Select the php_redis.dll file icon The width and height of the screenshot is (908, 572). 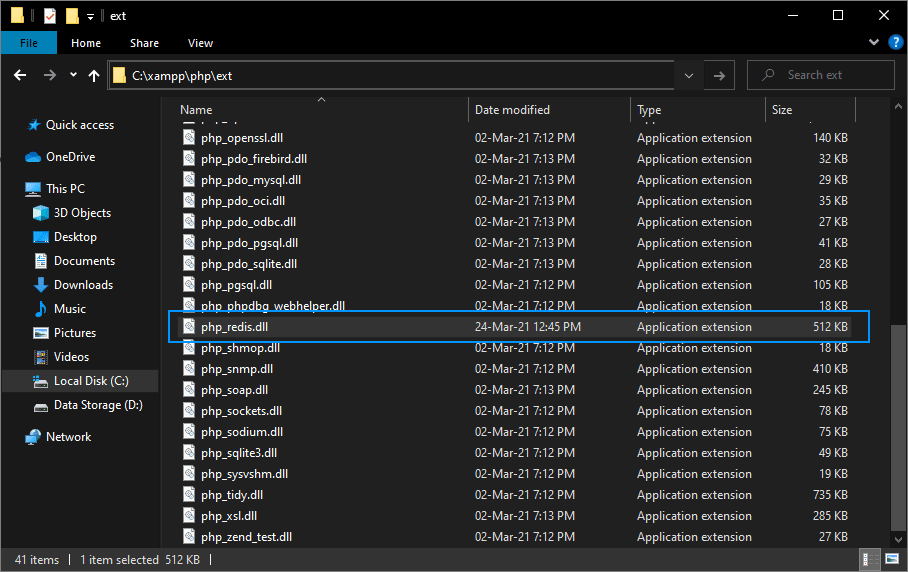pyautogui.click(x=189, y=327)
